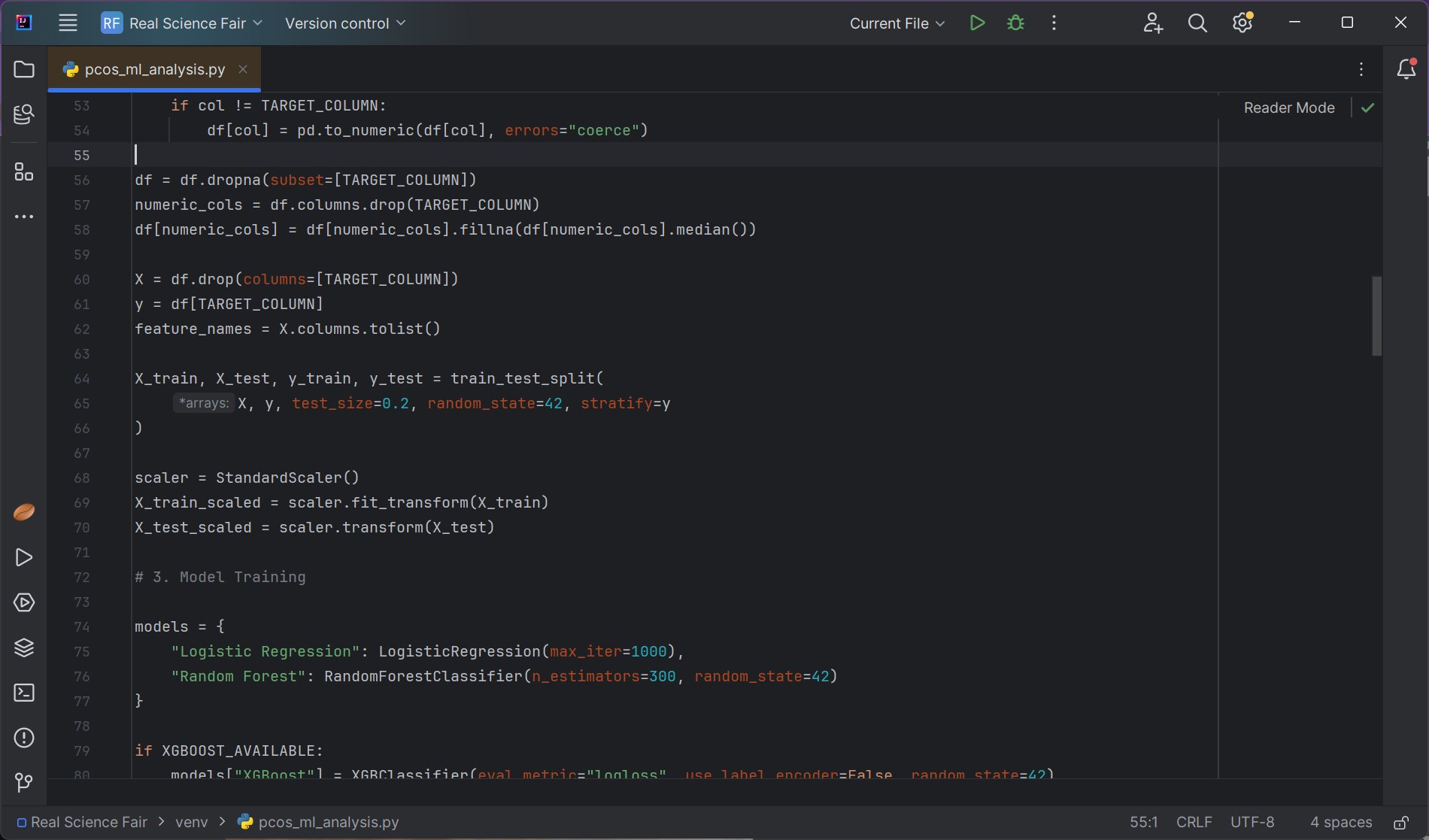Expand the Current File run configuration dropdown
Screen dimensions: 1429x840
tap(897, 23)
